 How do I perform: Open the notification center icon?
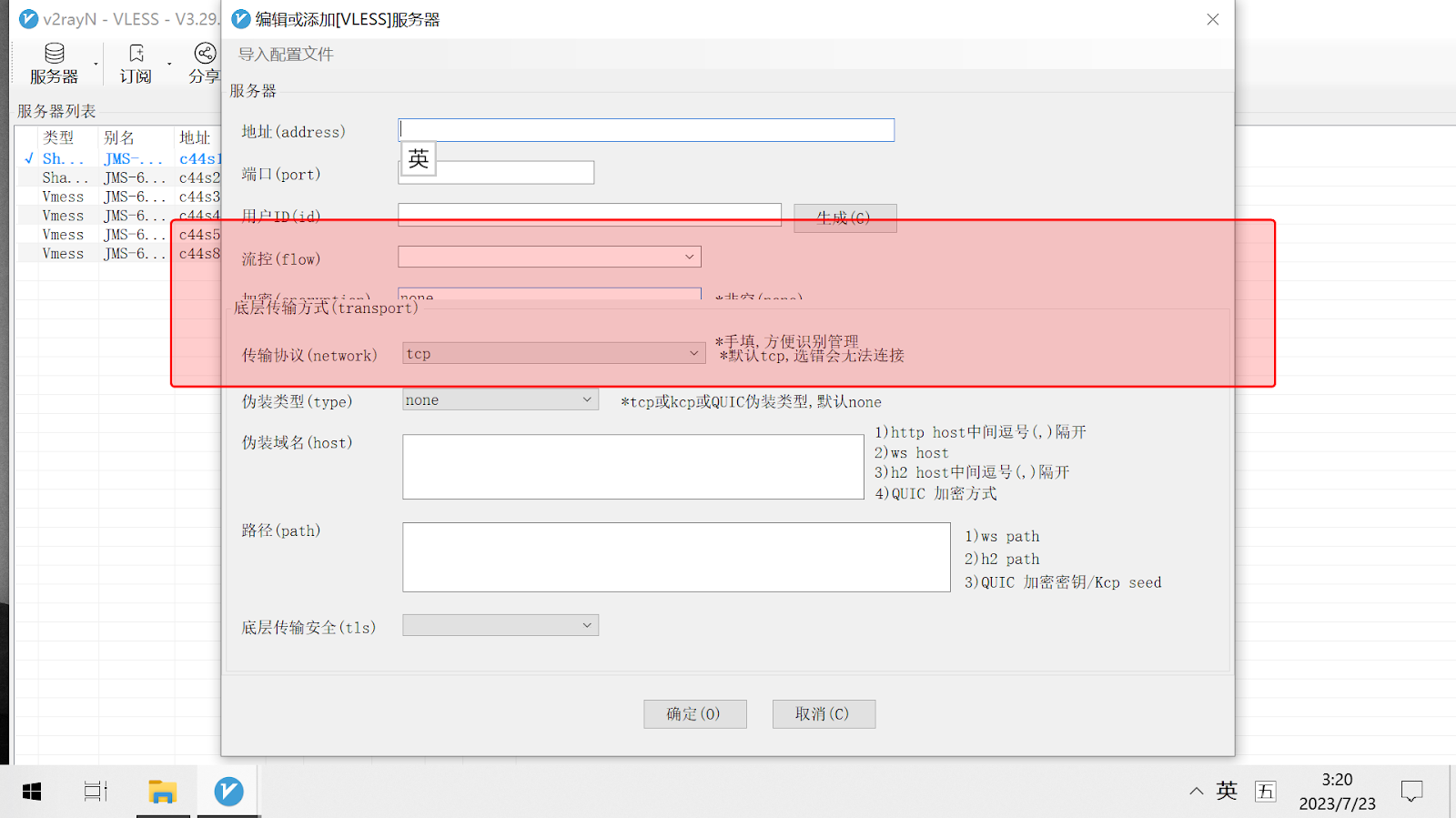[1411, 792]
